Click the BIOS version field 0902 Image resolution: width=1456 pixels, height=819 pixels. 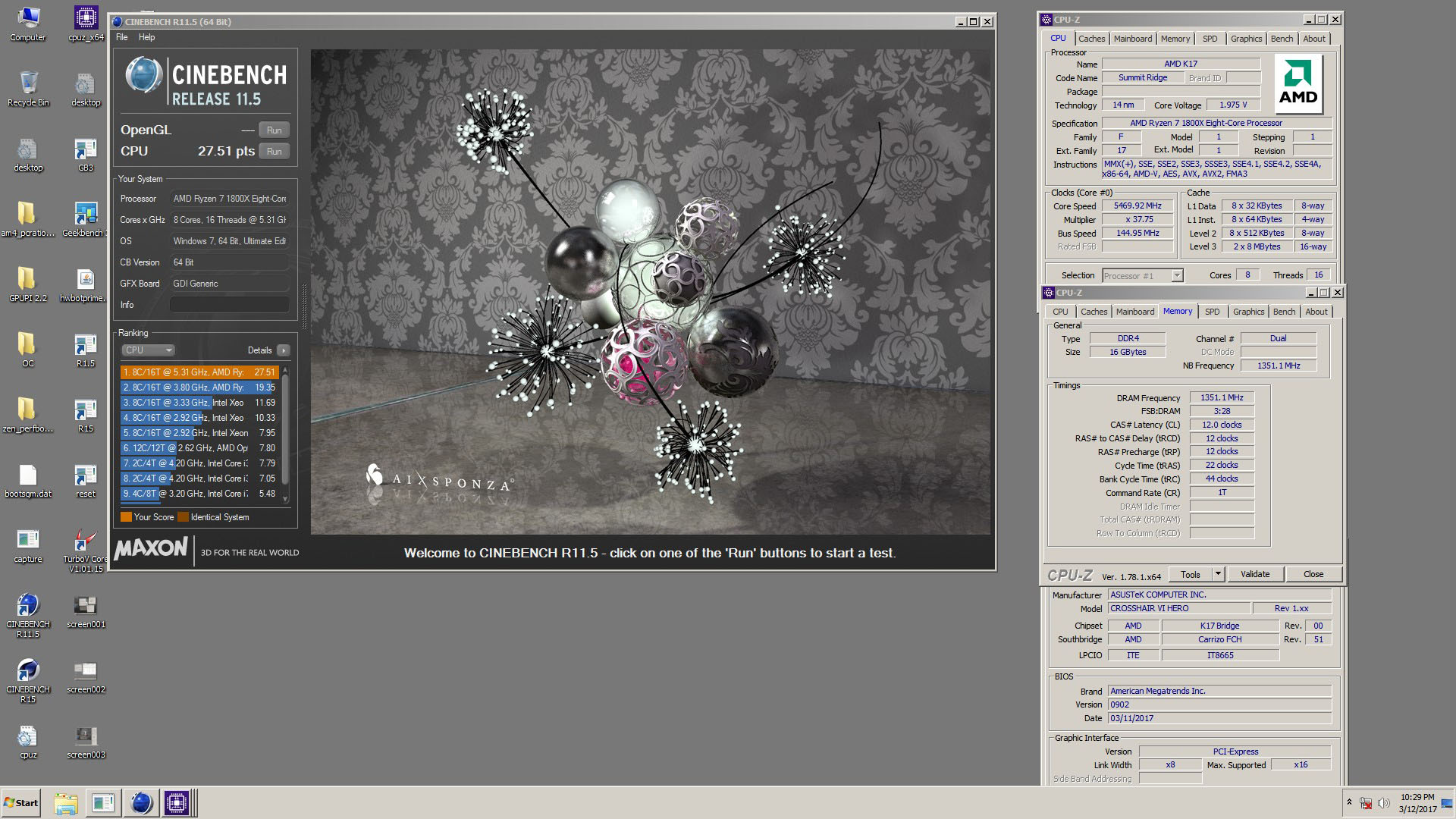pos(1219,705)
